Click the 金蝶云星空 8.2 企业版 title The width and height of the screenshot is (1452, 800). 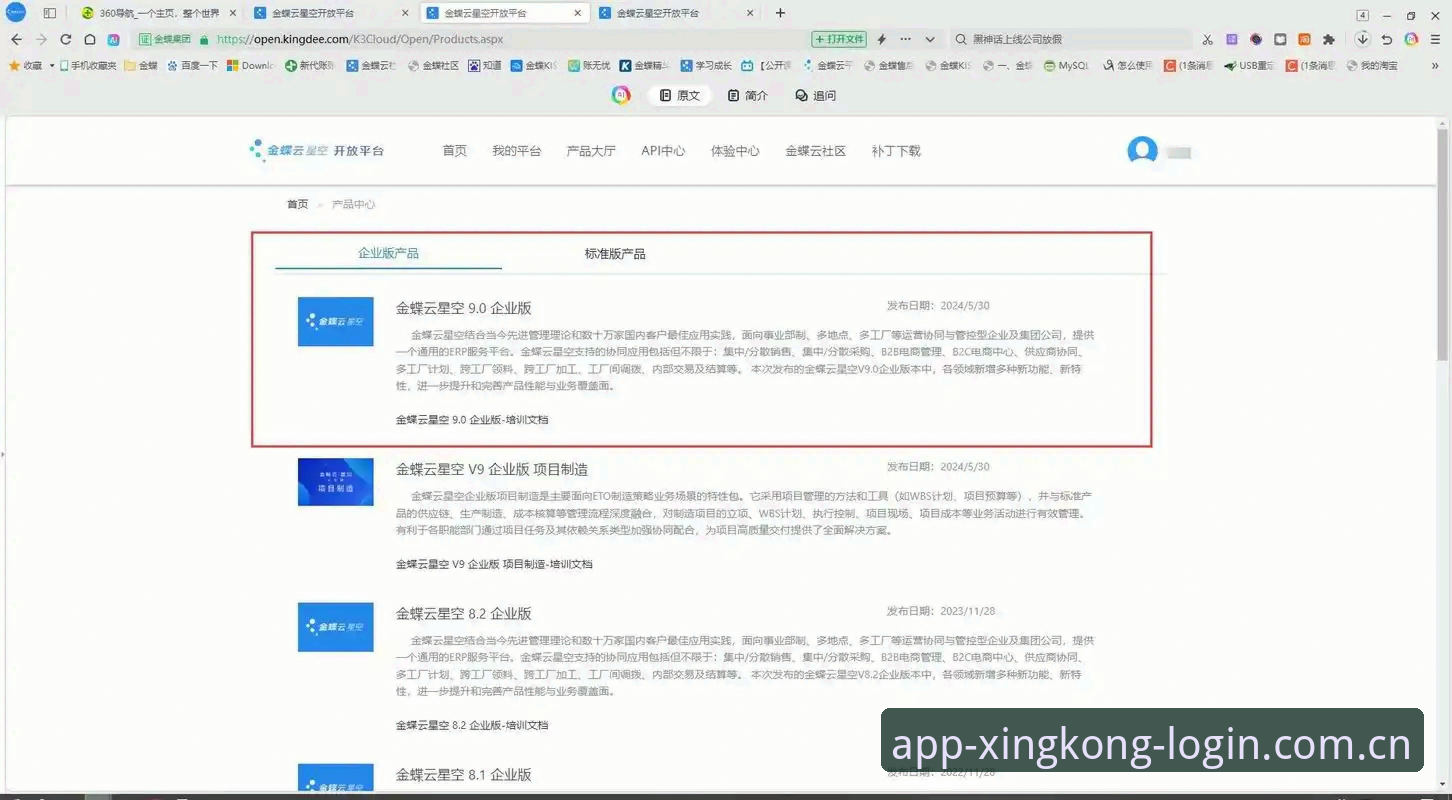click(x=463, y=613)
